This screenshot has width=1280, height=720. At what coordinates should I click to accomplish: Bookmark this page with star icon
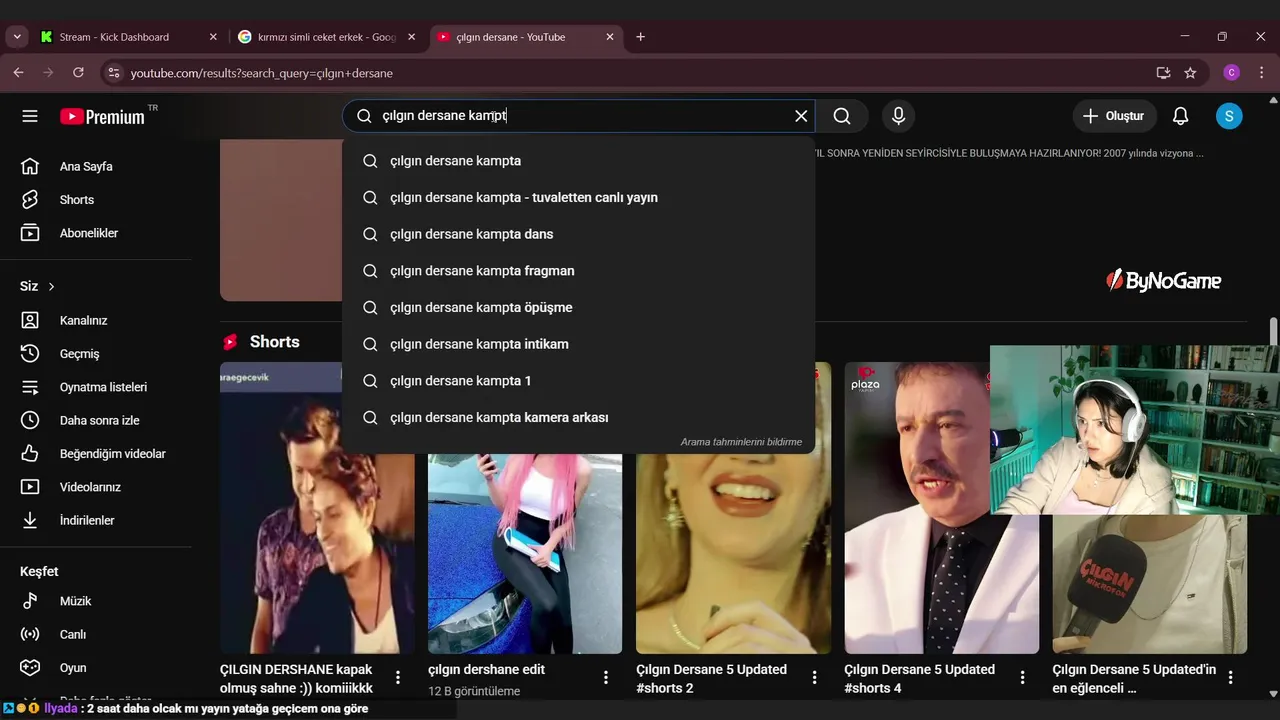tap(1190, 73)
